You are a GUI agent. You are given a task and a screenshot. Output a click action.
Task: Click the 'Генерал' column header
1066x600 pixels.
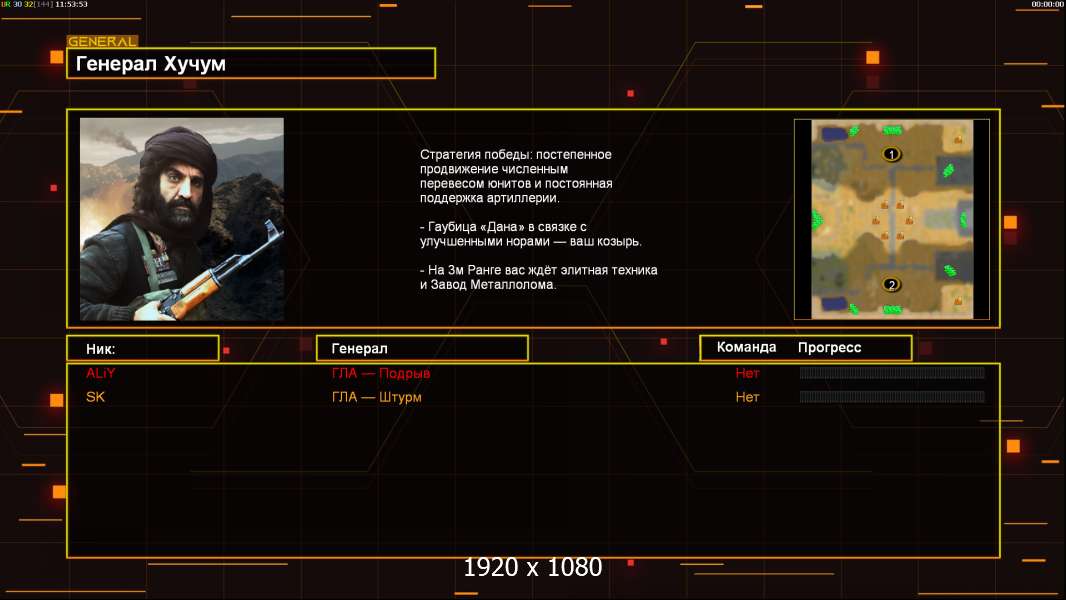coord(422,349)
